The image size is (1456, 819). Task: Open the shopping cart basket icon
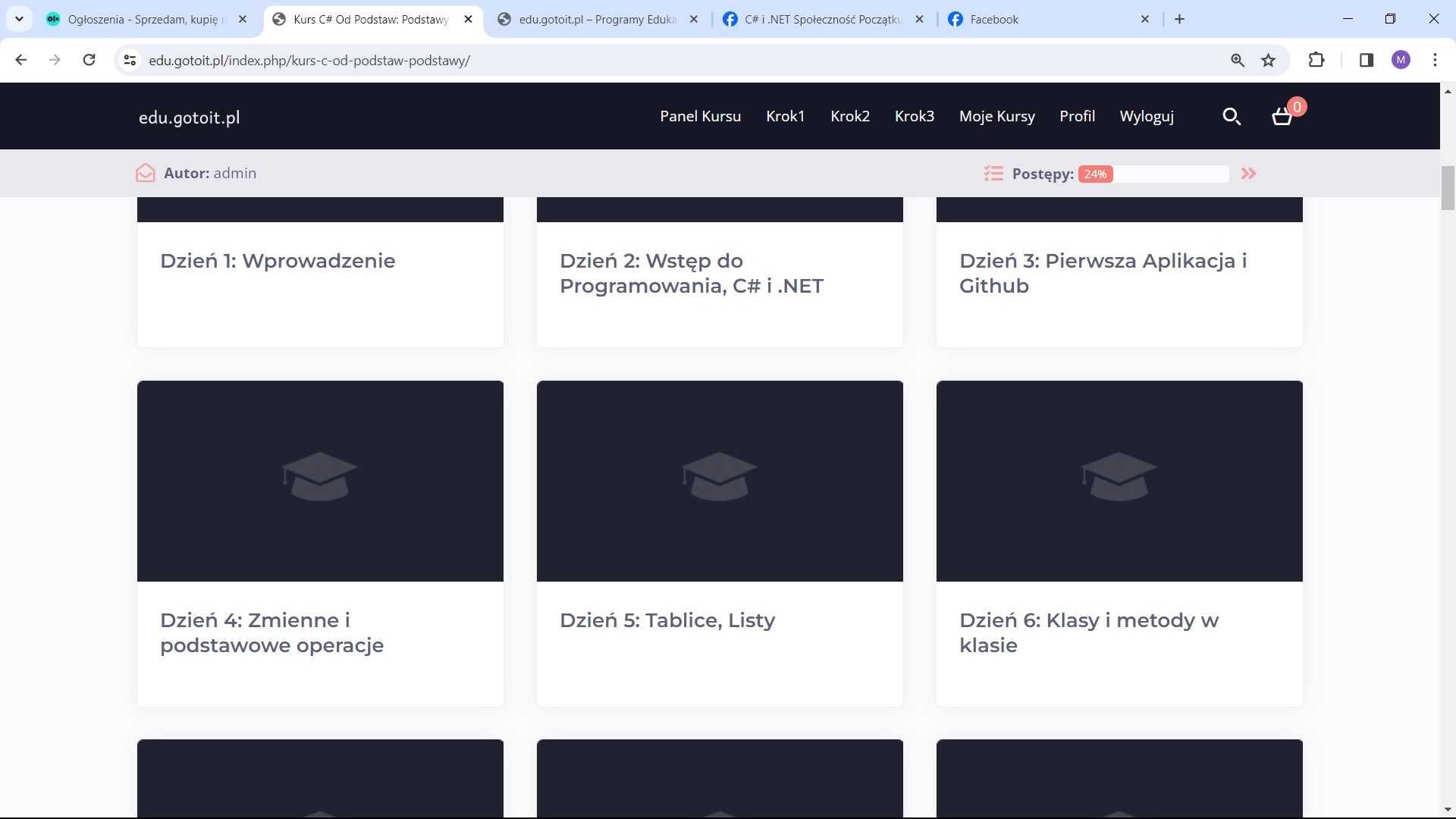click(x=1282, y=117)
